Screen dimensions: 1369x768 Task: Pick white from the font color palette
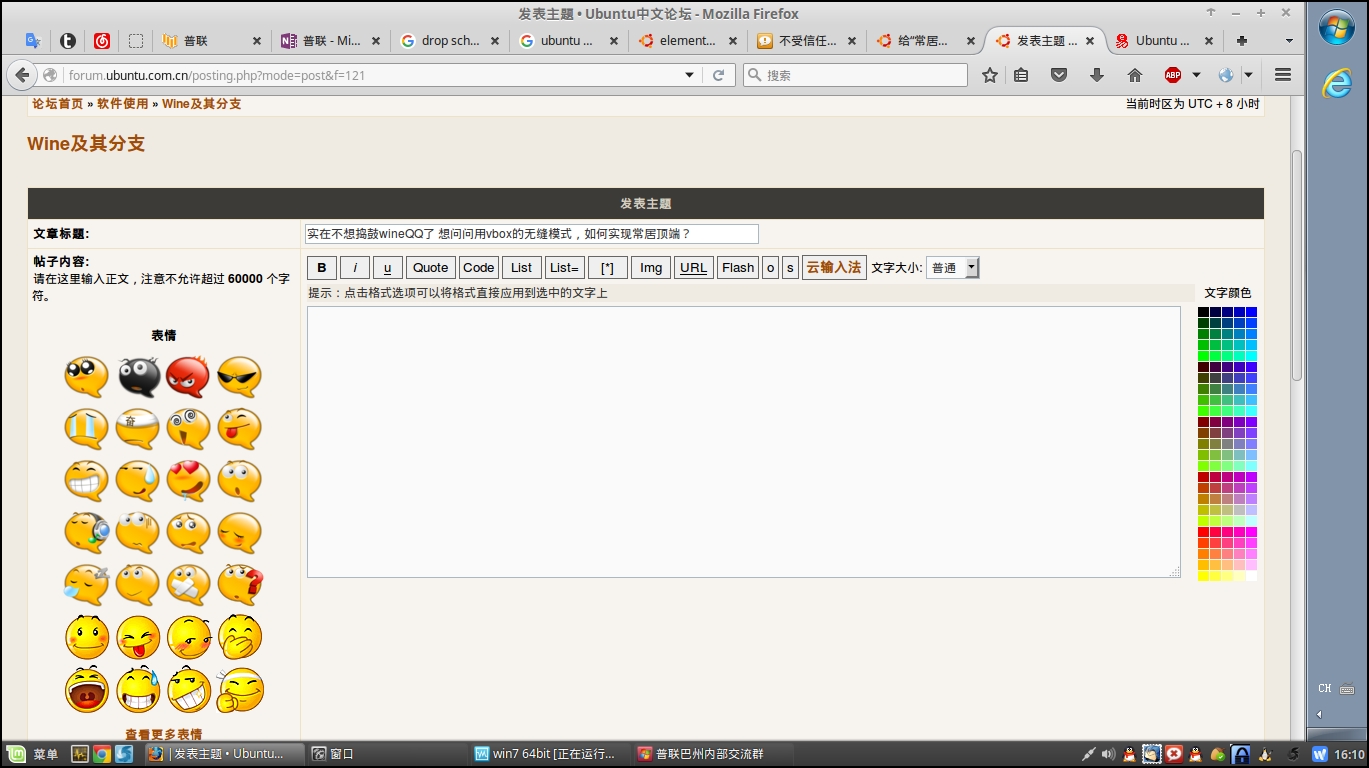tap(1251, 576)
